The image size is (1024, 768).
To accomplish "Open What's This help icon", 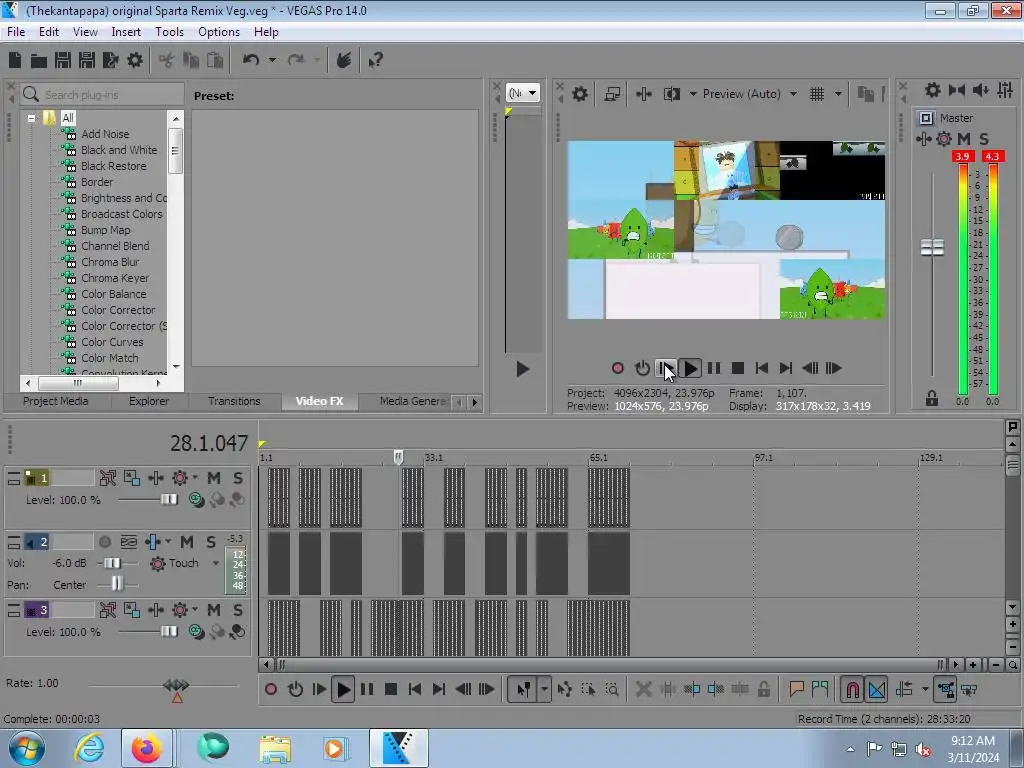I will click(x=375, y=61).
